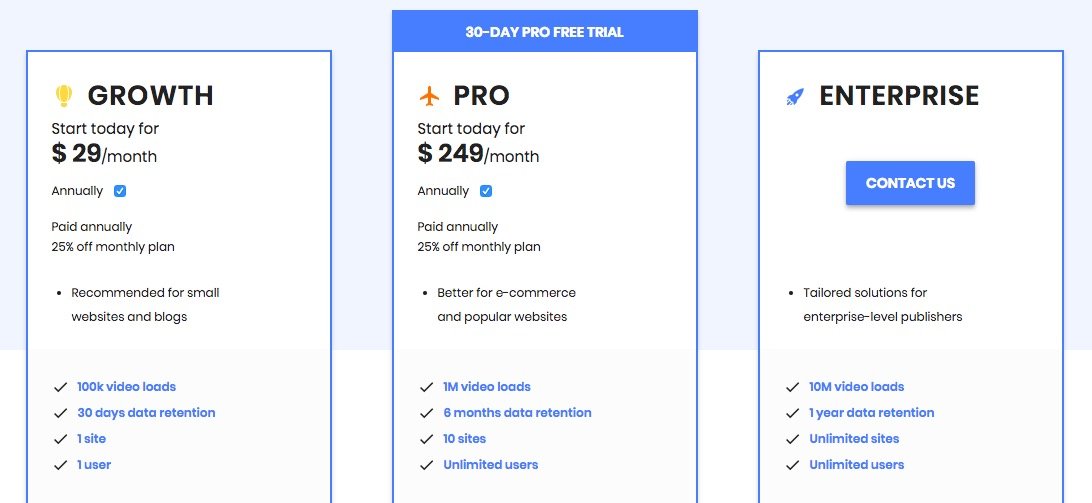
Task: Click the checkmark next to 1 user
Action: click(x=61, y=465)
